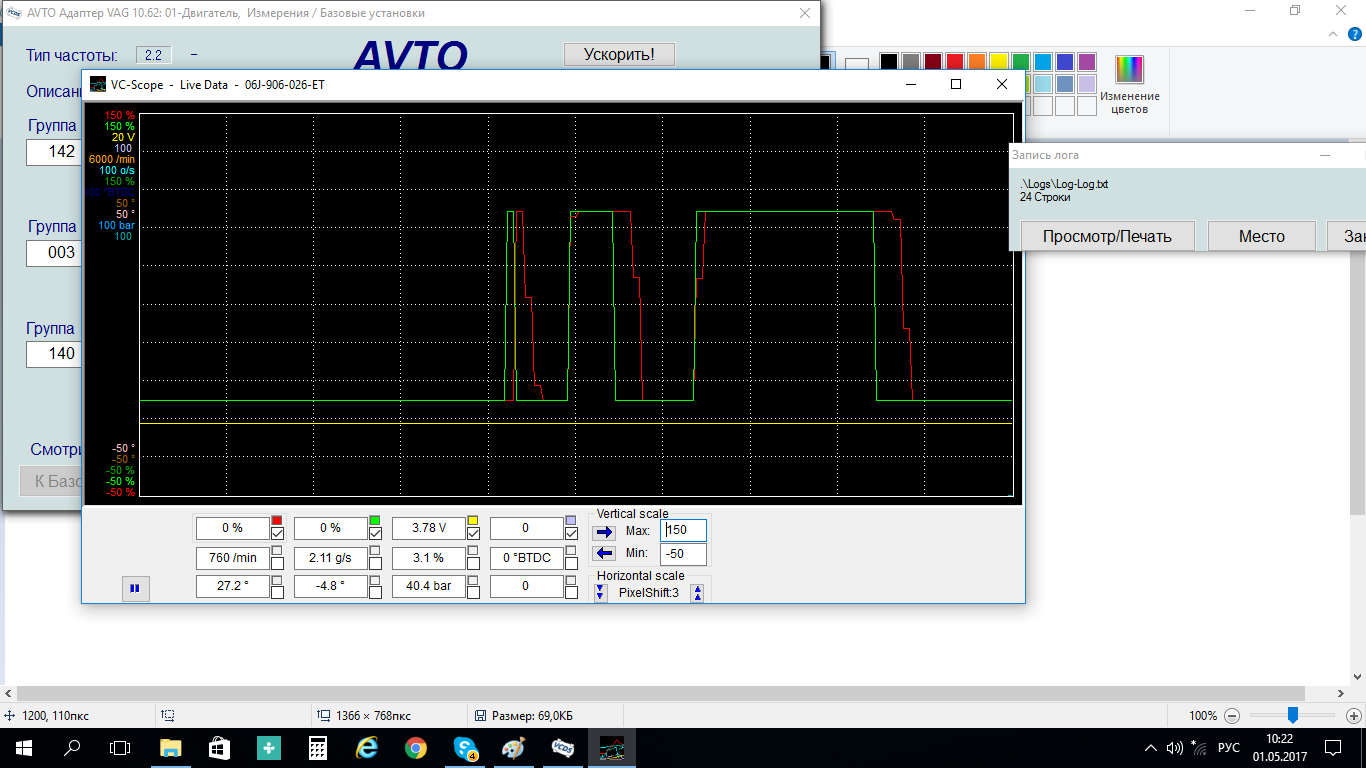1366x768 pixels.
Task: Pause the live data scope
Action: [134, 589]
